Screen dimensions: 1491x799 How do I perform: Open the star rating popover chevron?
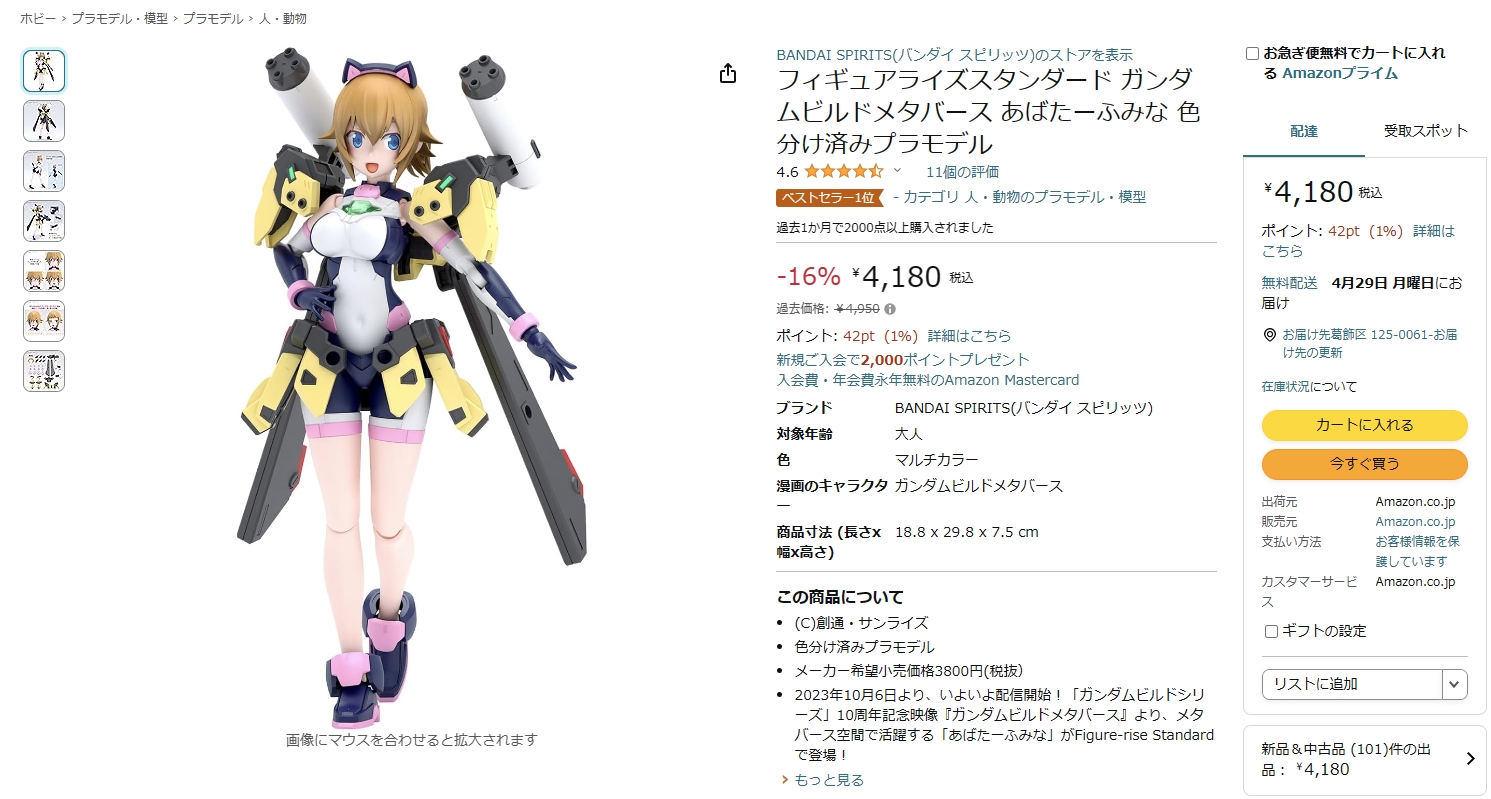tap(897, 171)
